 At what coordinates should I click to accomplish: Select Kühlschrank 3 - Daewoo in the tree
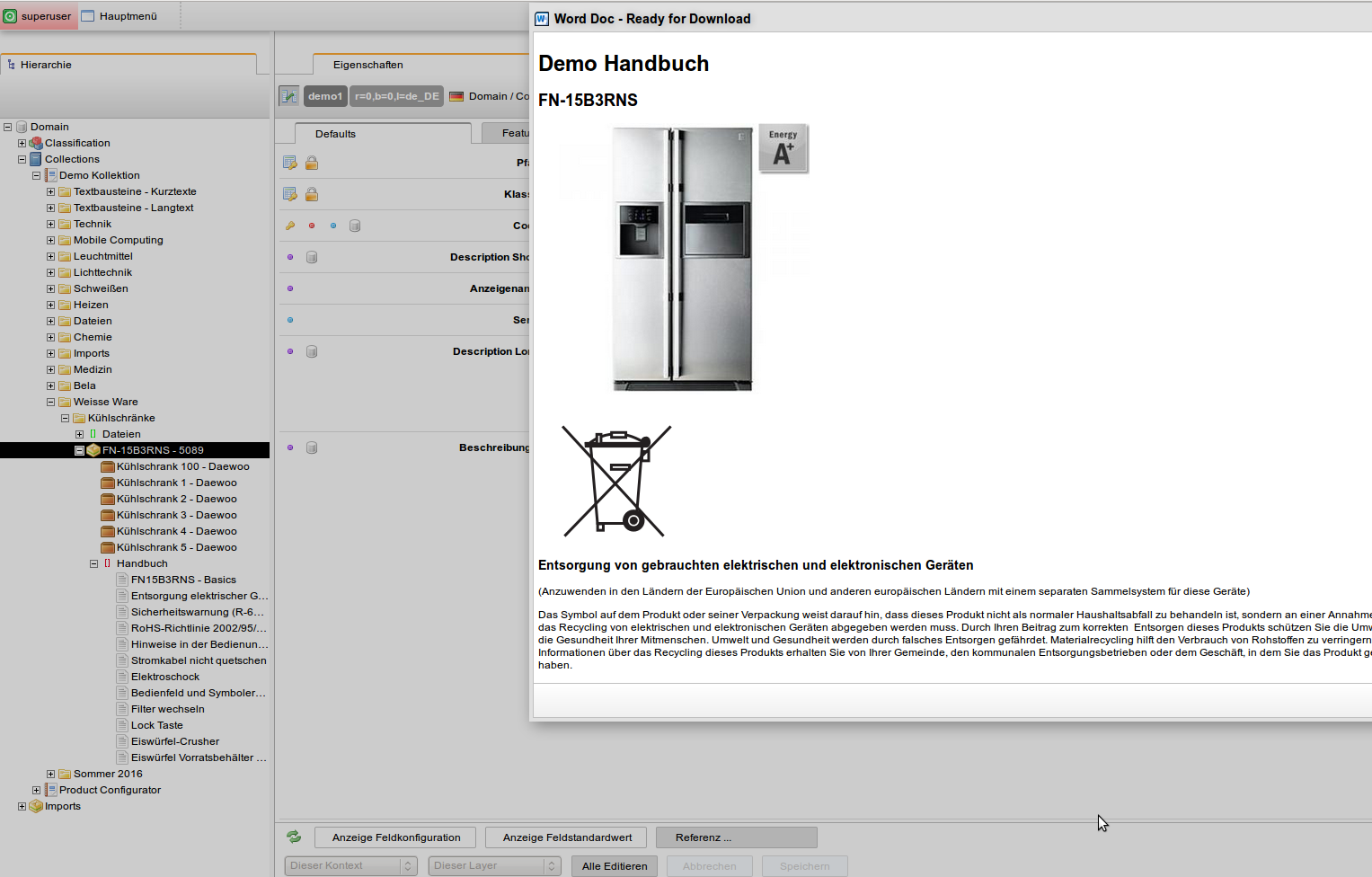click(x=176, y=515)
